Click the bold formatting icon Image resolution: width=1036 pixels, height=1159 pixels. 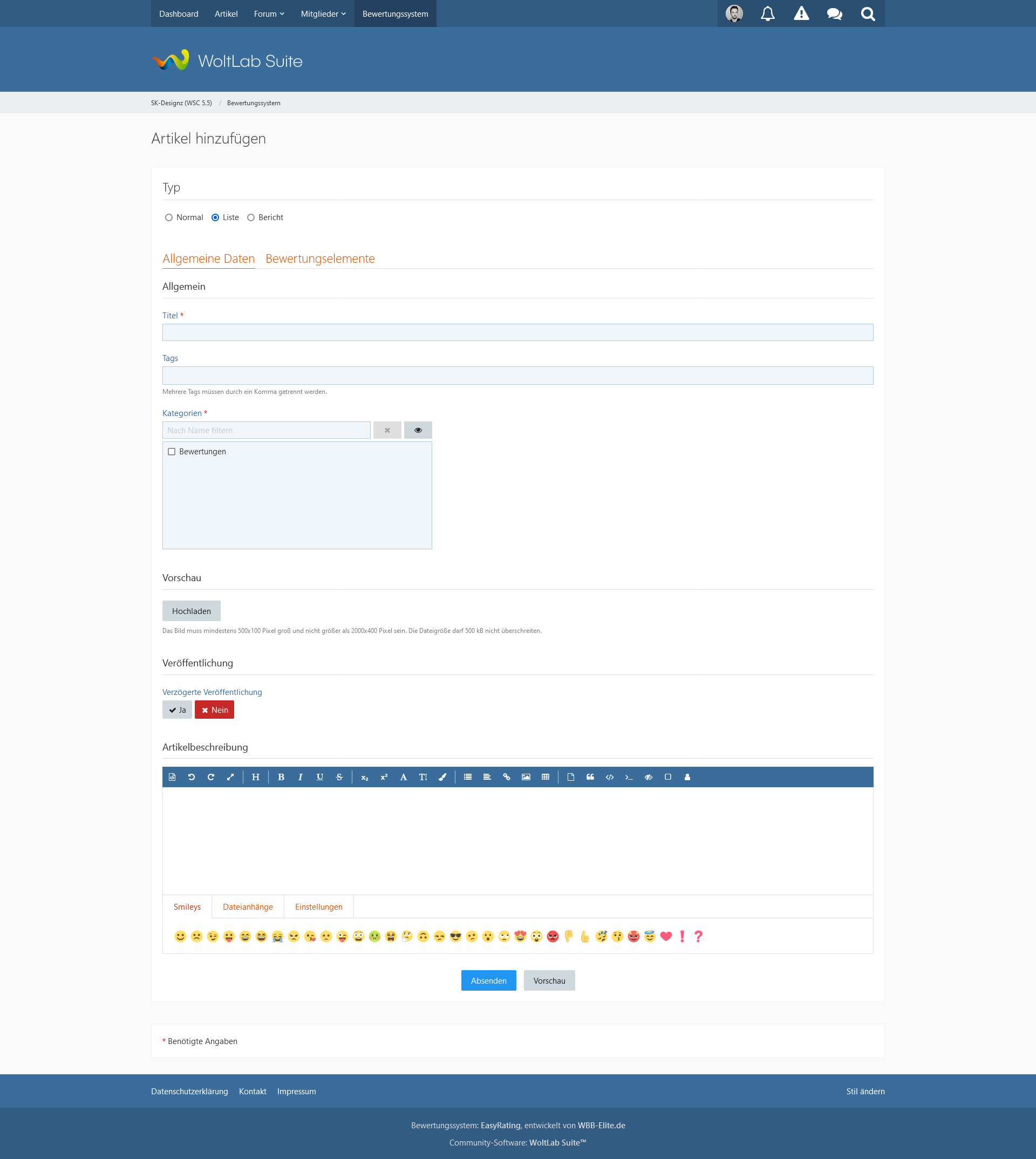[281, 777]
